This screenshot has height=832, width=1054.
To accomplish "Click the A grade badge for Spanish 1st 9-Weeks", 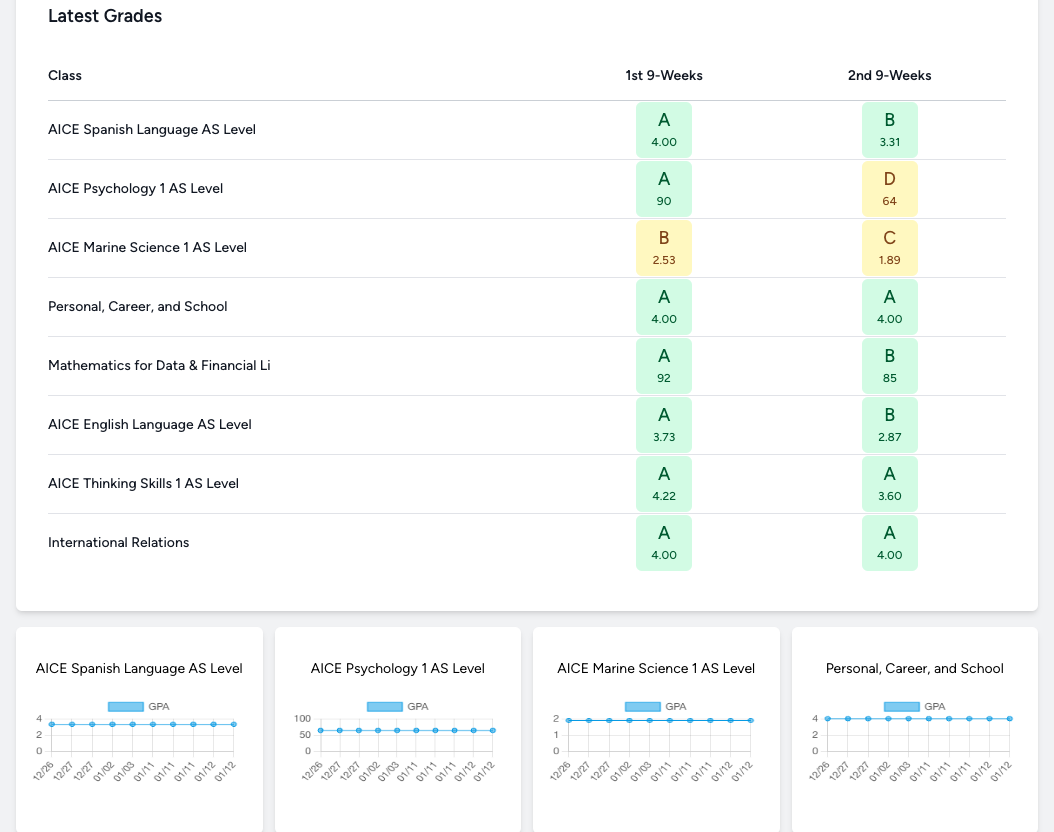I will click(x=663, y=129).
